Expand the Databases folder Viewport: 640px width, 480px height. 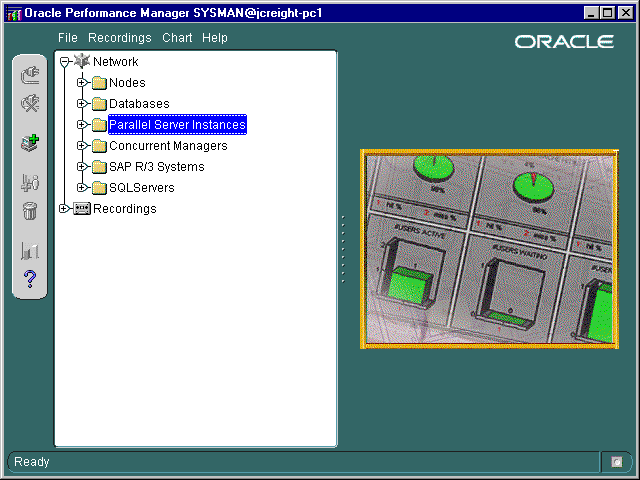[82, 104]
